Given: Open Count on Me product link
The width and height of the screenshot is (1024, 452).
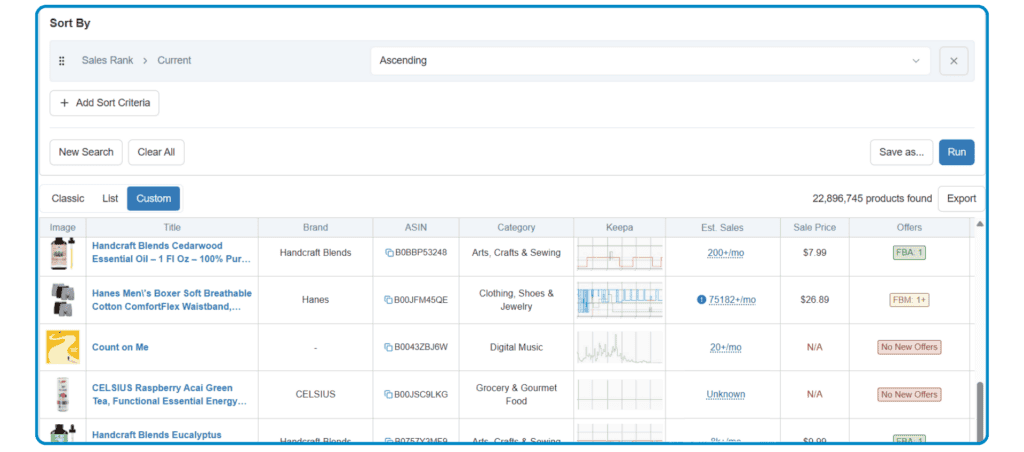Looking at the screenshot, I should coord(120,347).
